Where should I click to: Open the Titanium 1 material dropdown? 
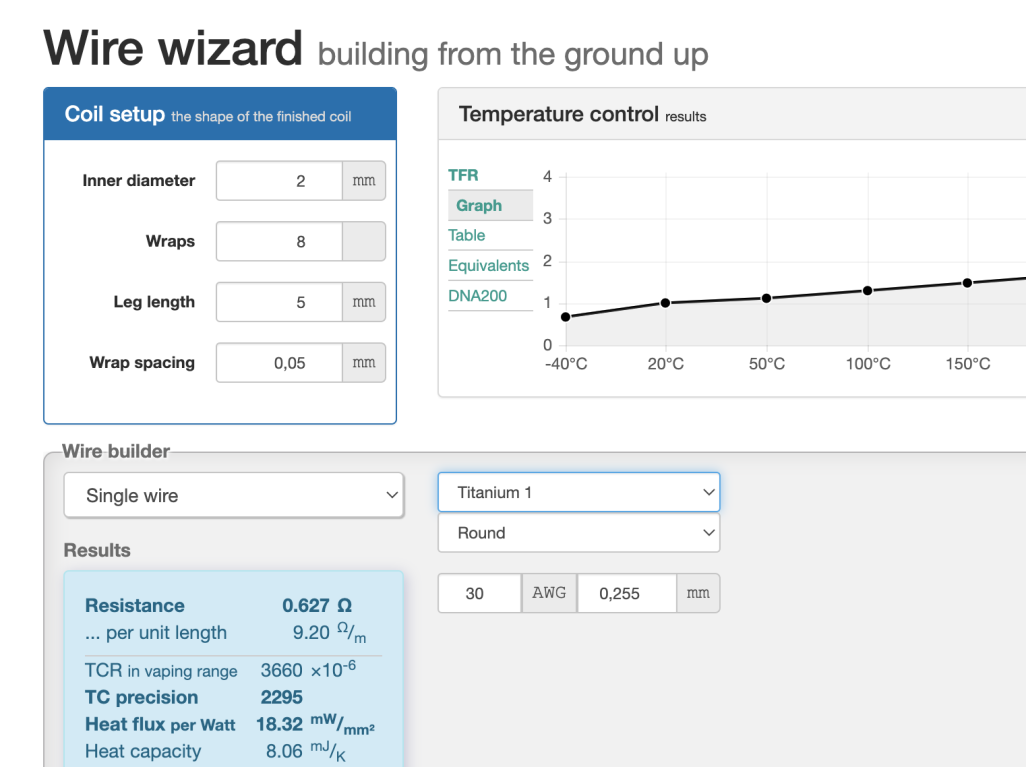coord(579,492)
